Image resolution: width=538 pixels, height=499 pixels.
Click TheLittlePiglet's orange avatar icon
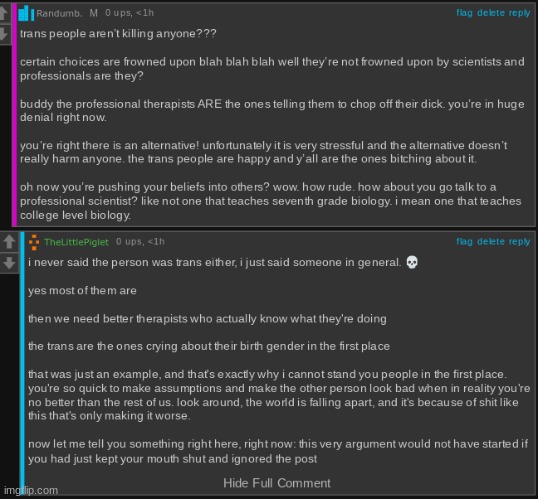click(34, 242)
